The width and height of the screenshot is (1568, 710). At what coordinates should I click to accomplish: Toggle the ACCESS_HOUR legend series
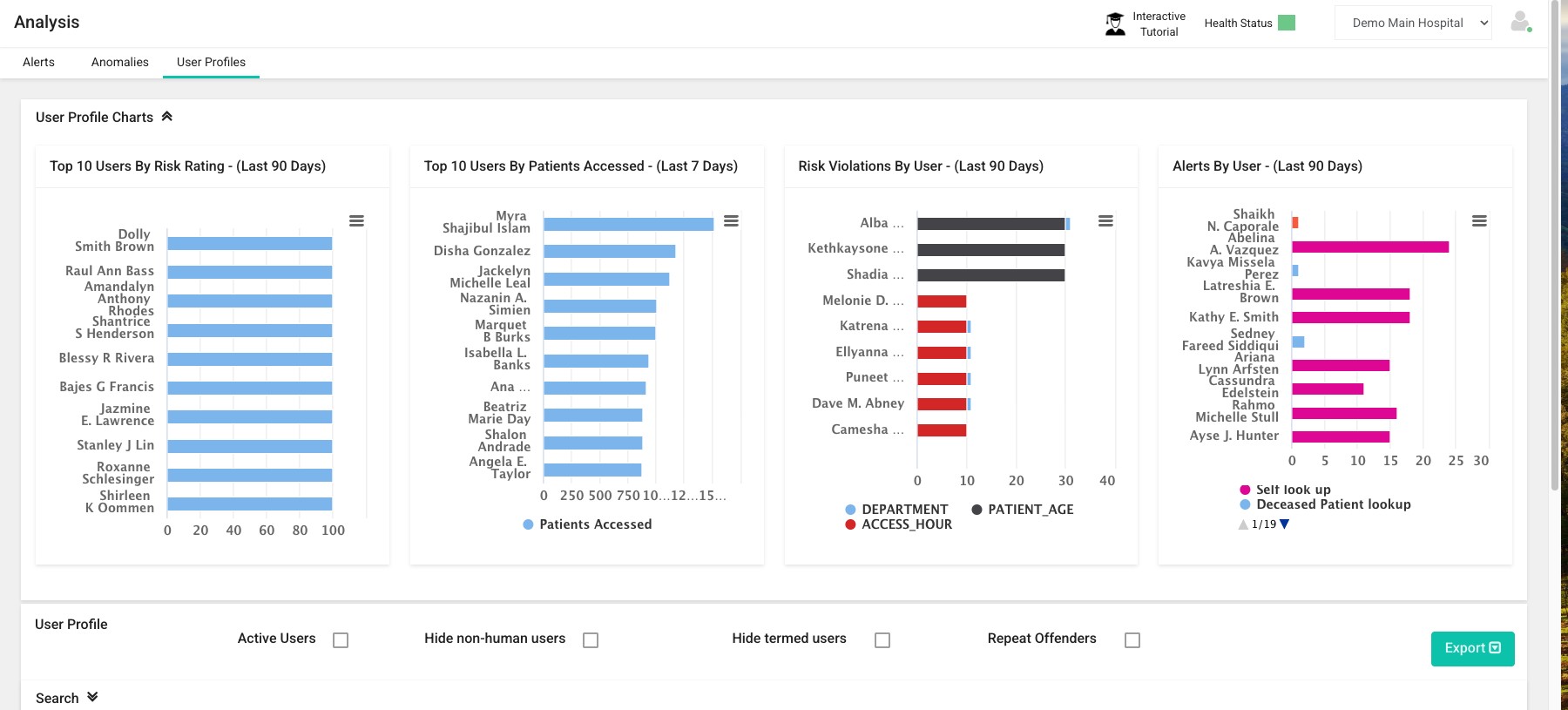pos(898,524)
